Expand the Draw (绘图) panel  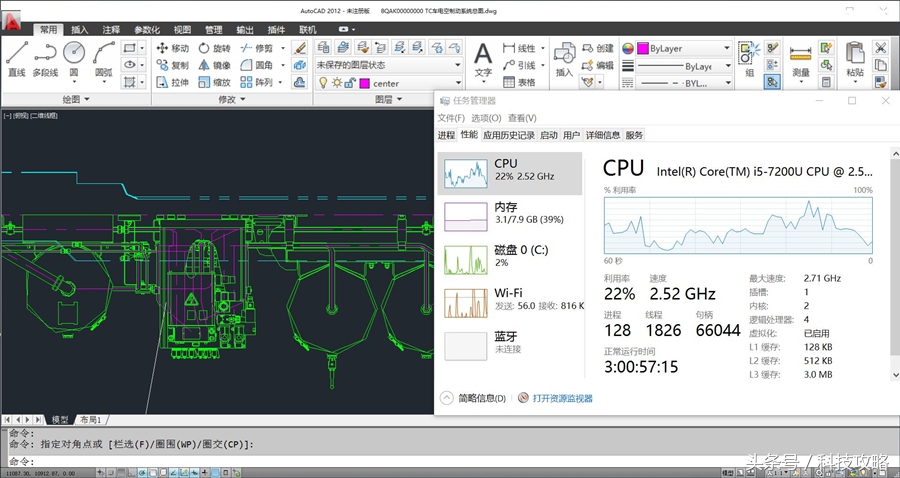[x=76, y=100]
